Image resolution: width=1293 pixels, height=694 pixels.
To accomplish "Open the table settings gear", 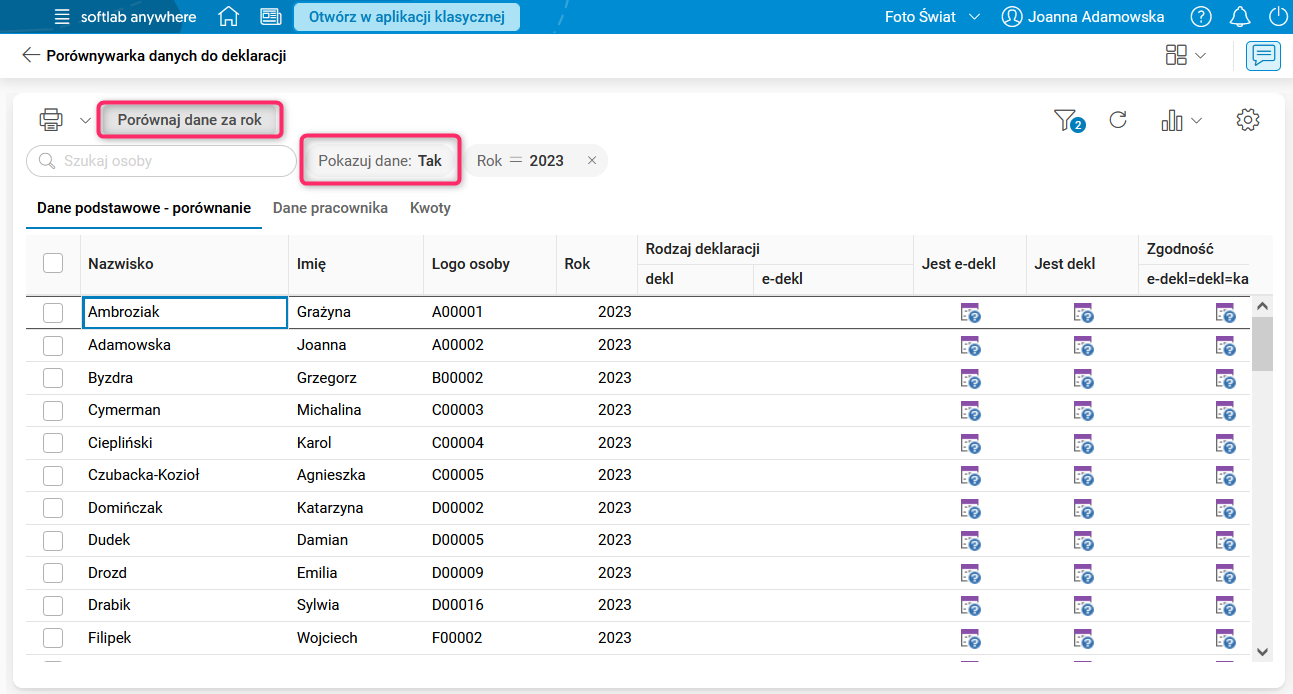I will click(x=1247, y=120).
